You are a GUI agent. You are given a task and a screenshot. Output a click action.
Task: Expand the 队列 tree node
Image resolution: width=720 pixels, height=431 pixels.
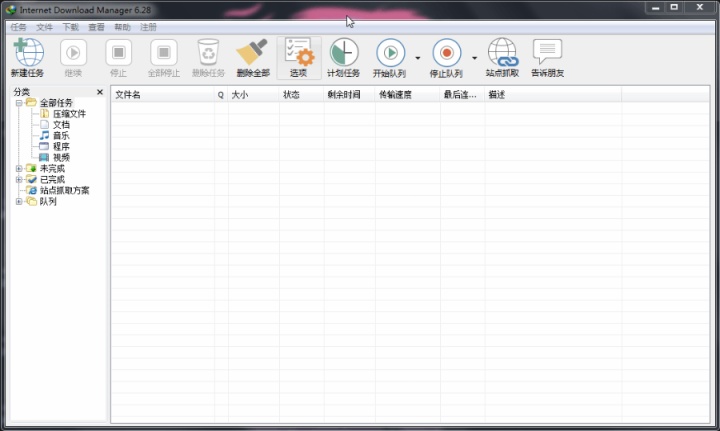point(19,202)
